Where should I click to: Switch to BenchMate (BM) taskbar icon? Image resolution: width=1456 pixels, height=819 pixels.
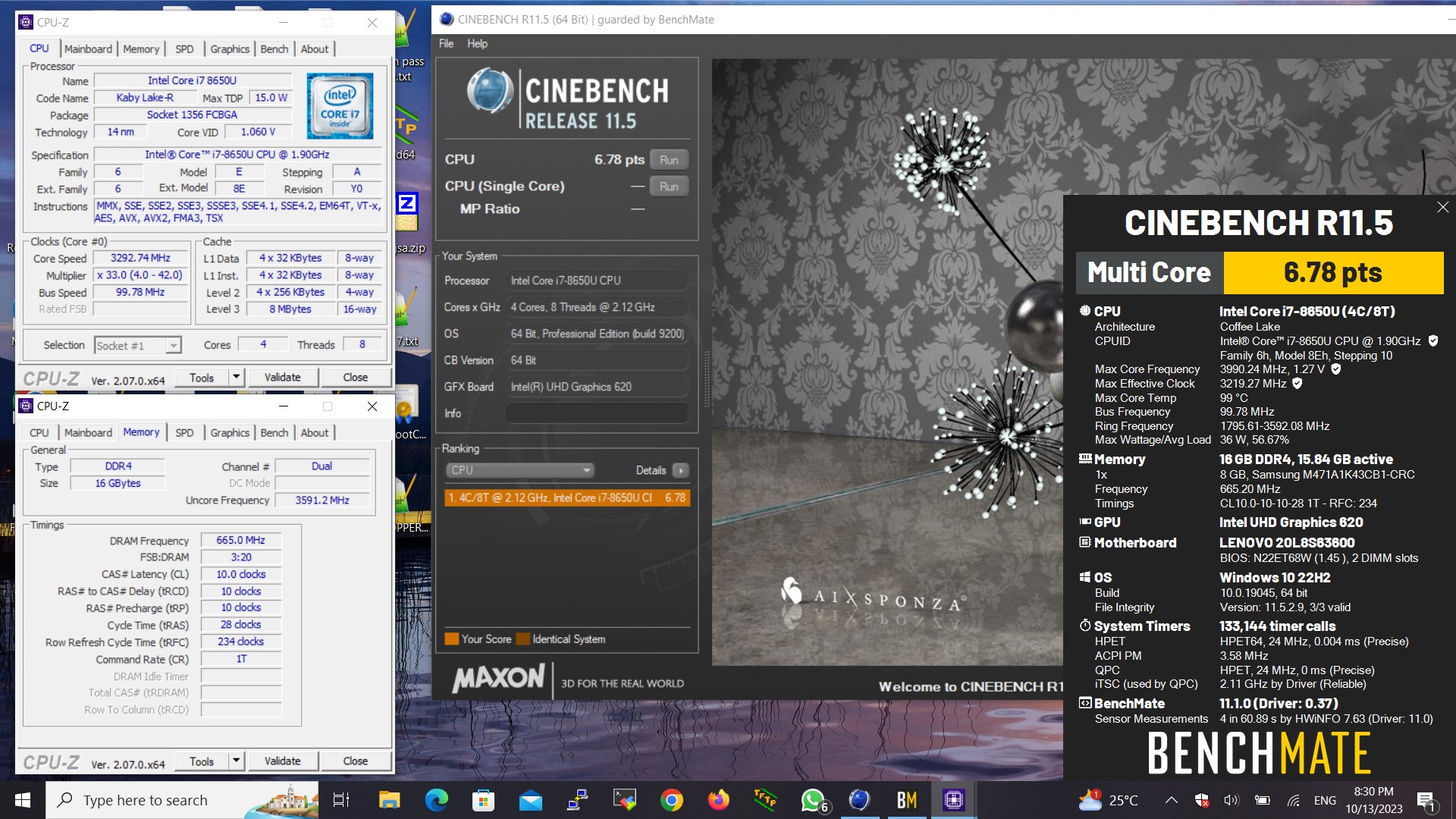[x=907, y=800]
